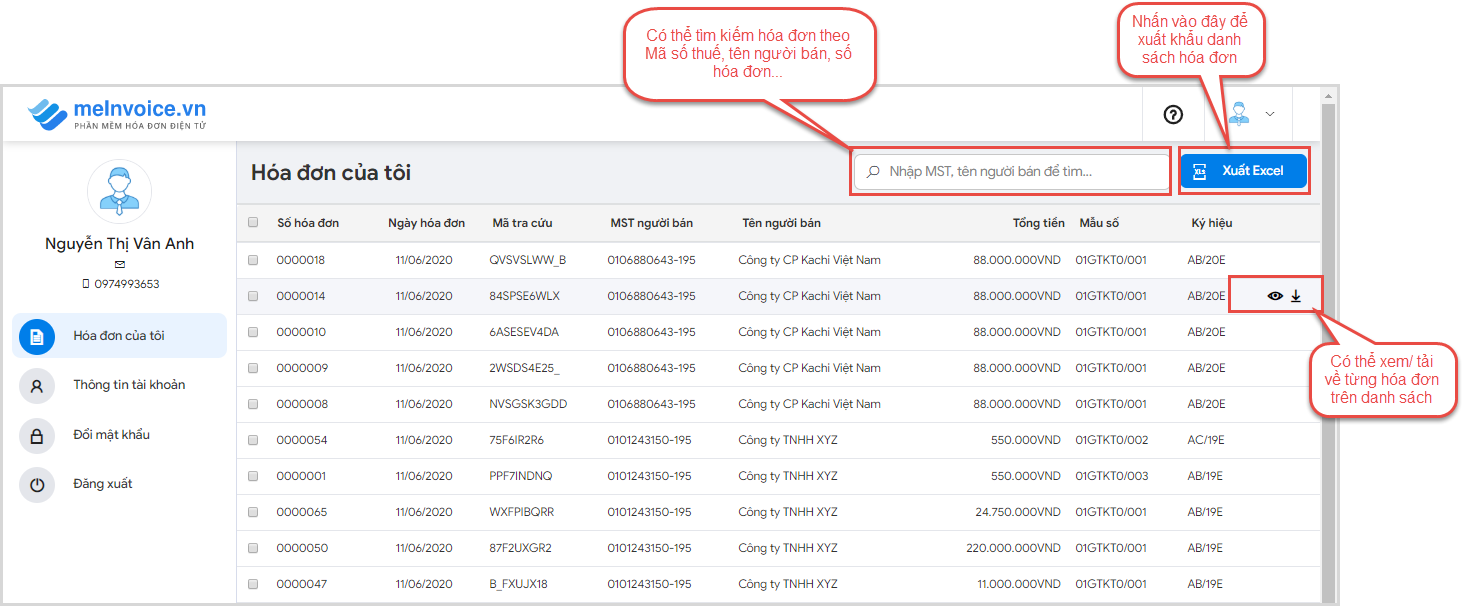The height and width of the screenshot is (606, 1464).
Task: Click the scrollbar up arrow
Action: point(1329,97)
